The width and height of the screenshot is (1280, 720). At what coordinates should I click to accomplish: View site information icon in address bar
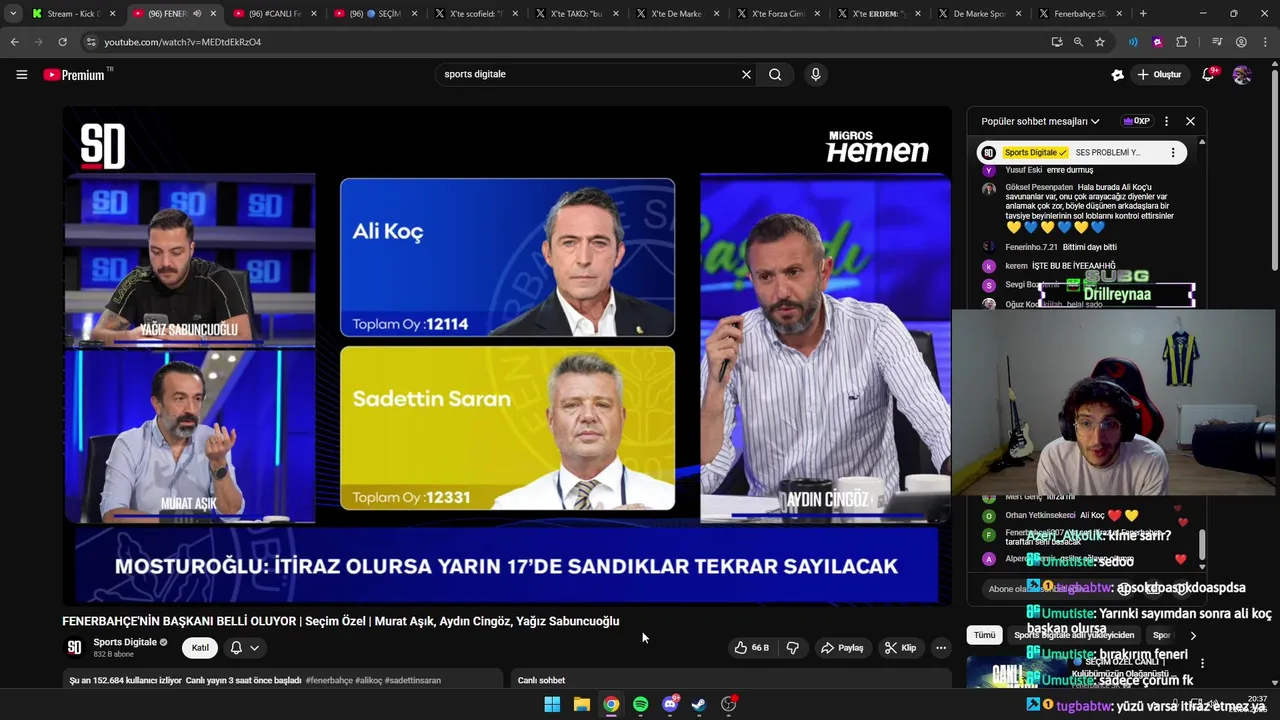click(91, 42)
